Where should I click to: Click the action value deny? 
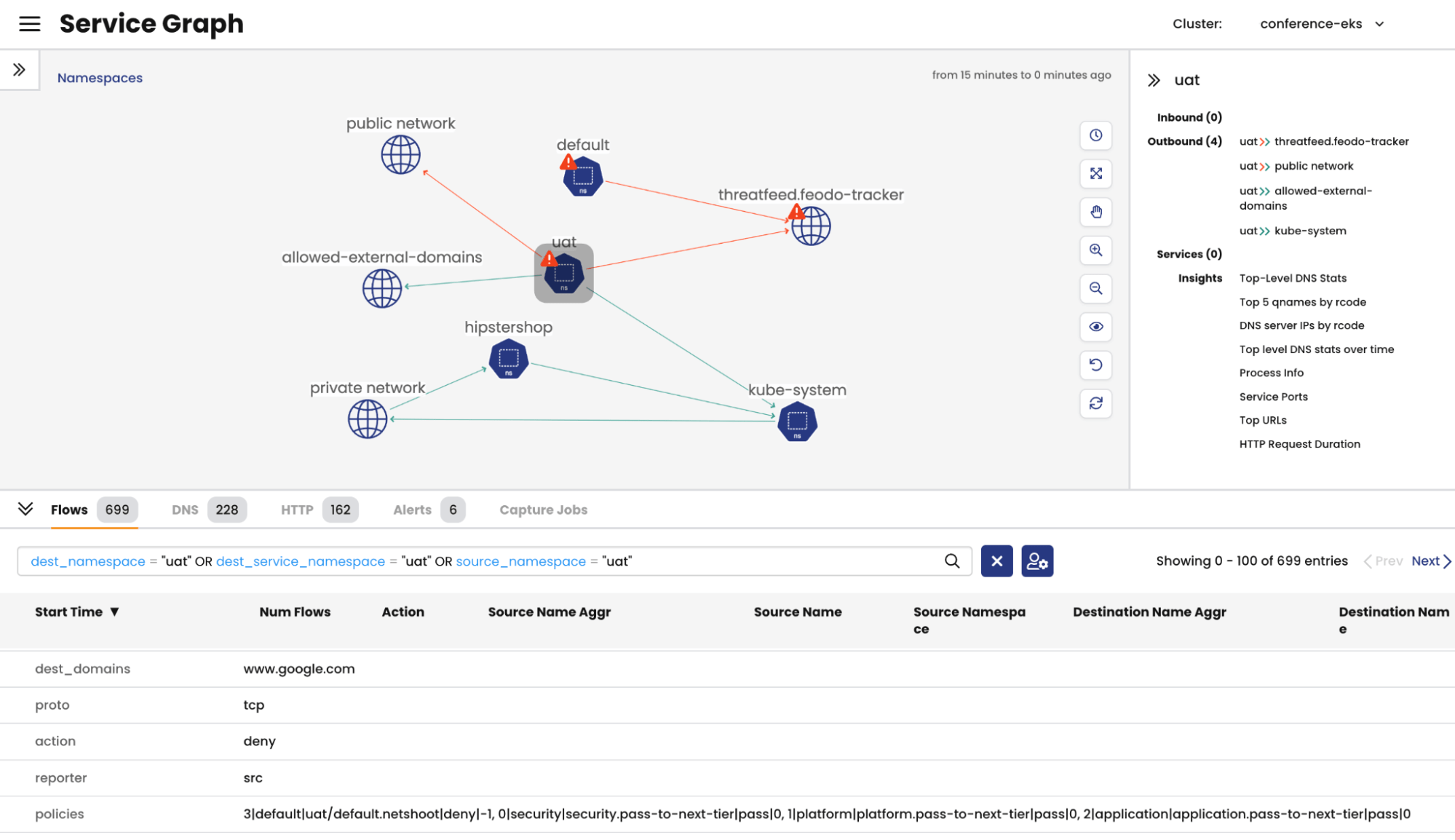pyautogui.click(x=259, y=741)
